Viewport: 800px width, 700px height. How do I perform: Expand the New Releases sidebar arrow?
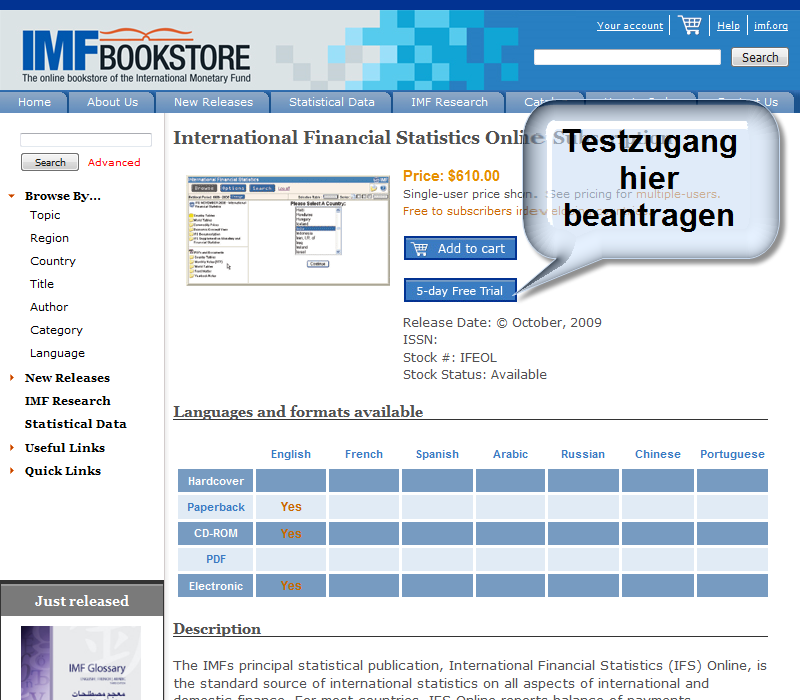coord(11,378)
